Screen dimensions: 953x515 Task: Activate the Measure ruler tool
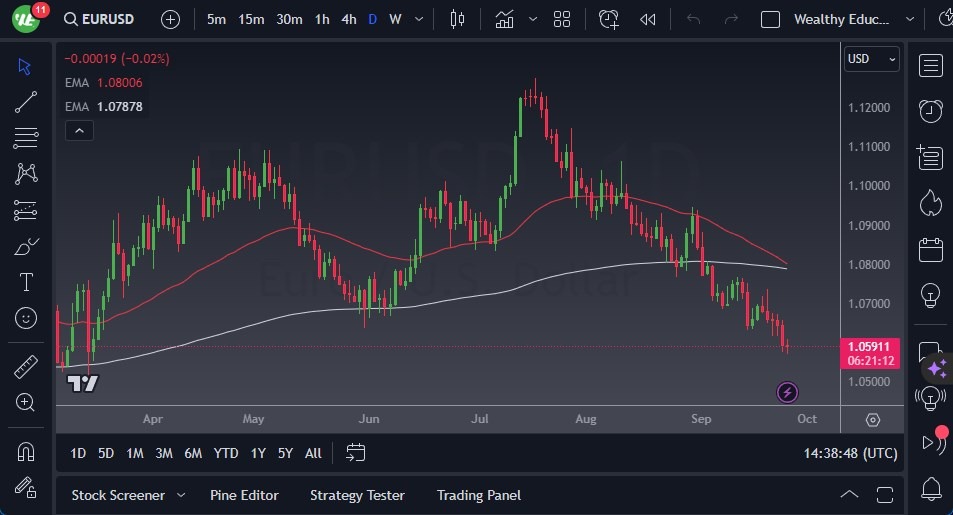click(26, 367)
